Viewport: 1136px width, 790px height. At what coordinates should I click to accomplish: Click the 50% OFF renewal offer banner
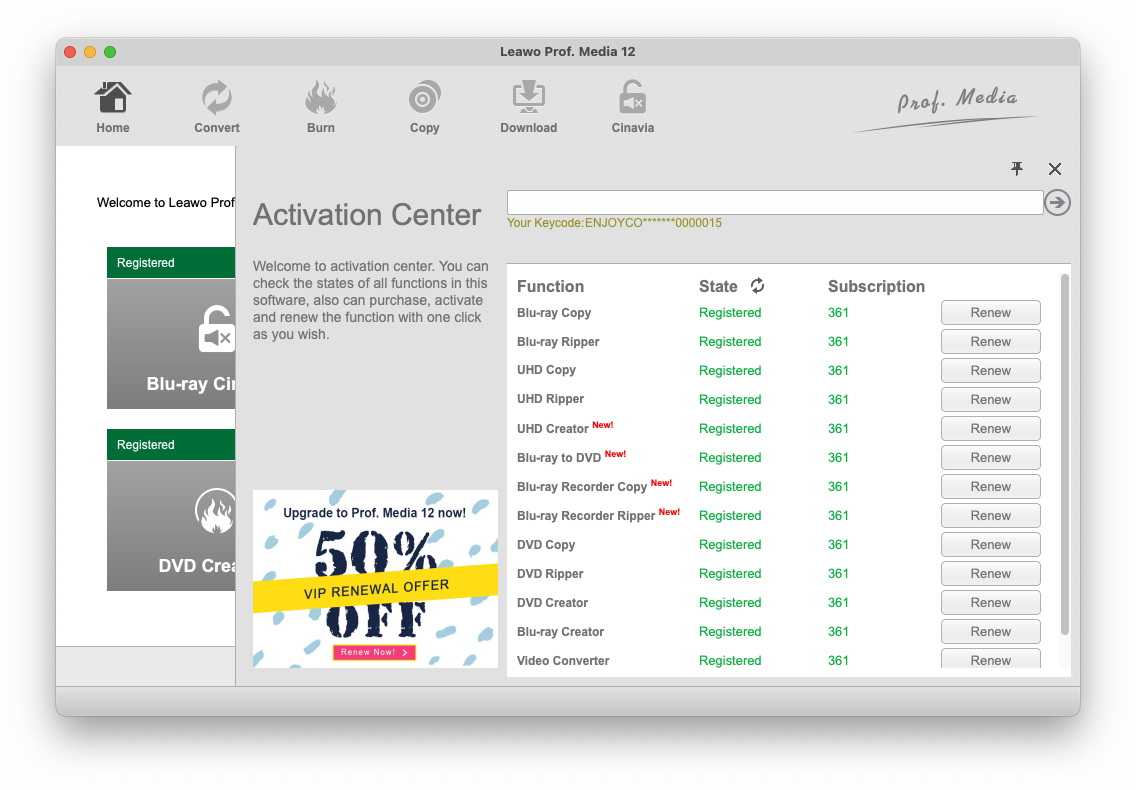coord(375,578)
